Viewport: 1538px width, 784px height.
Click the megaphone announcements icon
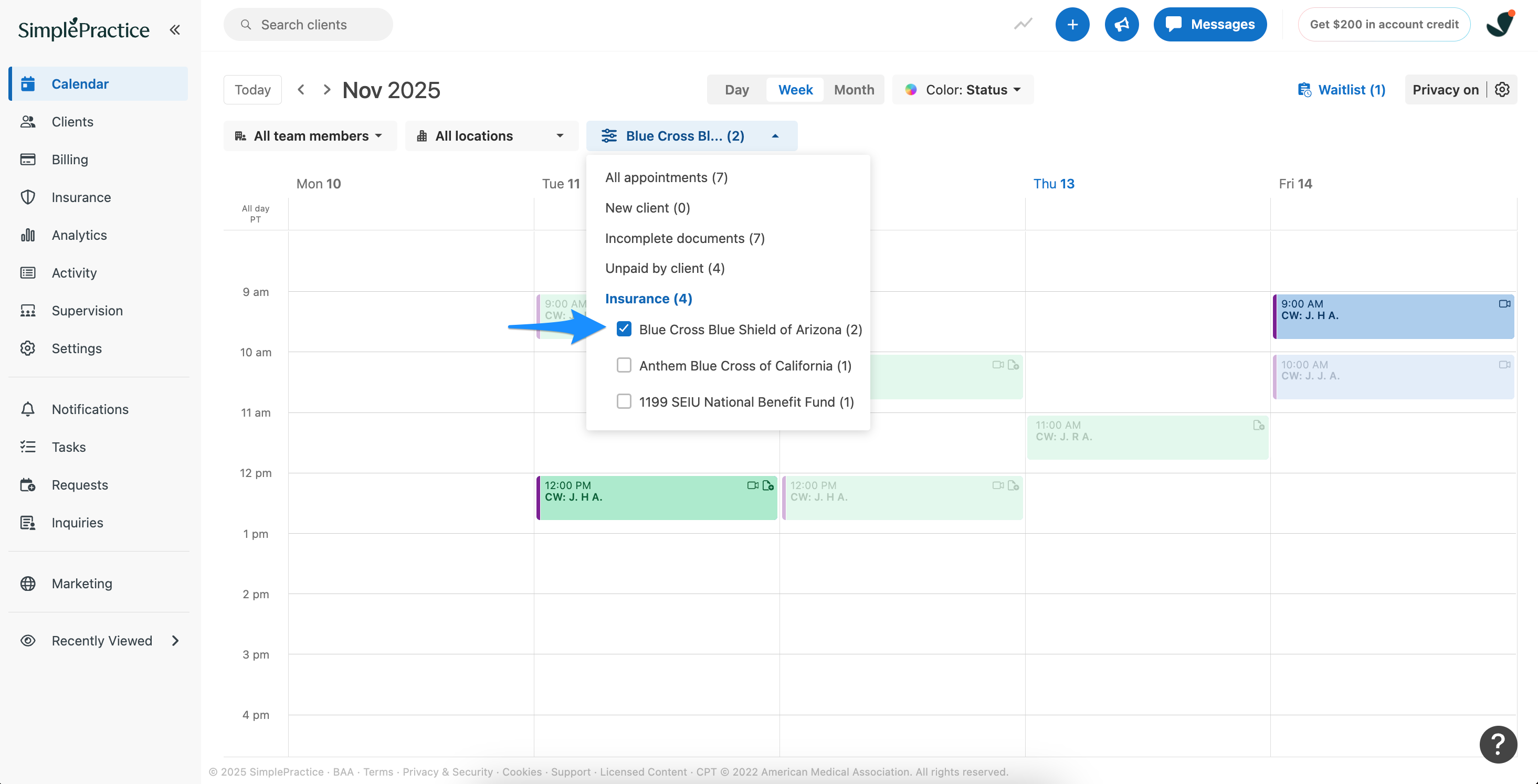pos(1121,25)
